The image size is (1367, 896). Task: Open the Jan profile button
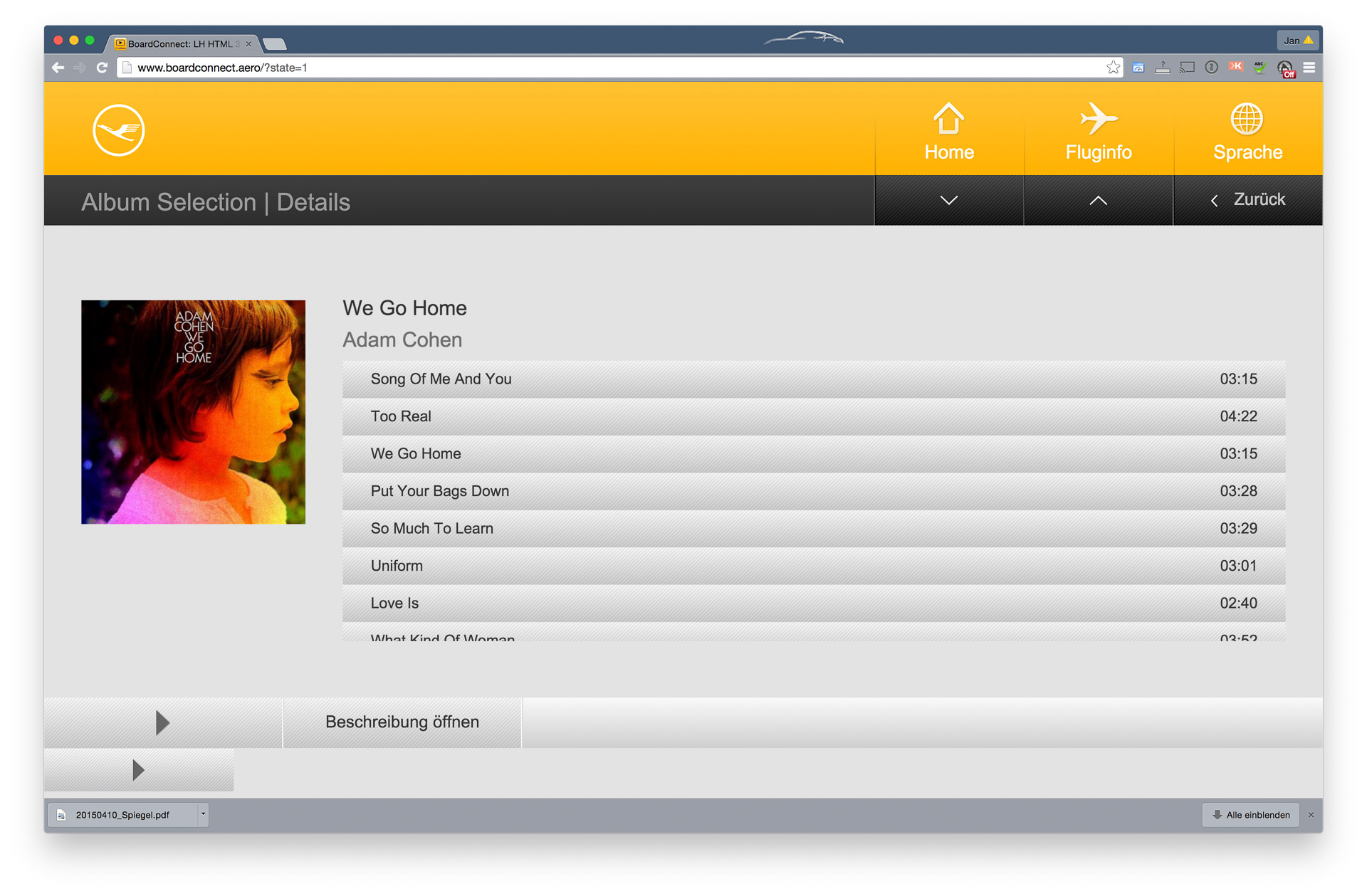(1299, 41)
